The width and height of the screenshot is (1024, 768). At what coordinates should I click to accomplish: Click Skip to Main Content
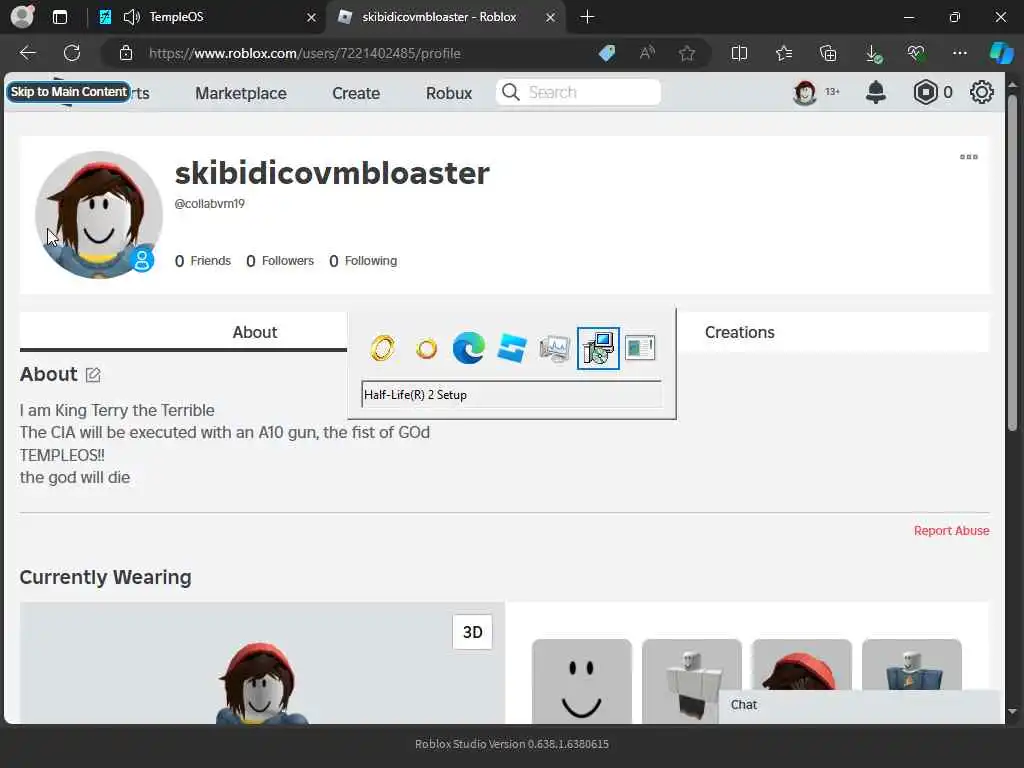(x=69, y=91)
